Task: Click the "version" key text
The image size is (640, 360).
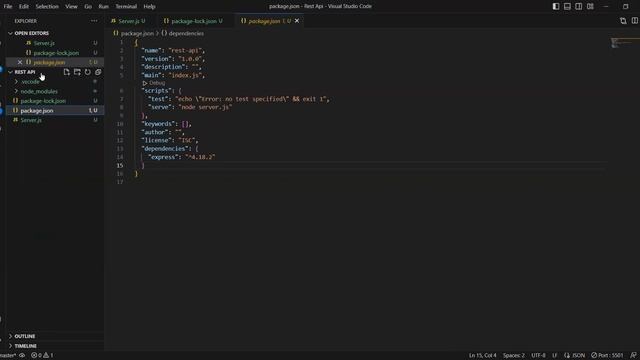Action: point(156,59)
